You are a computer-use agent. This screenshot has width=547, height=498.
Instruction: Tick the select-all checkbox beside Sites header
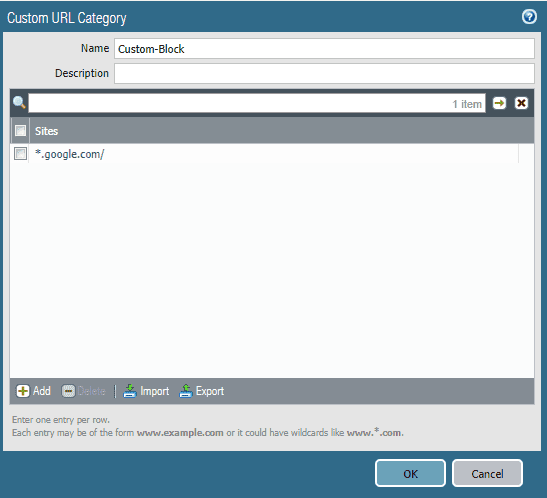pos(20,131)
